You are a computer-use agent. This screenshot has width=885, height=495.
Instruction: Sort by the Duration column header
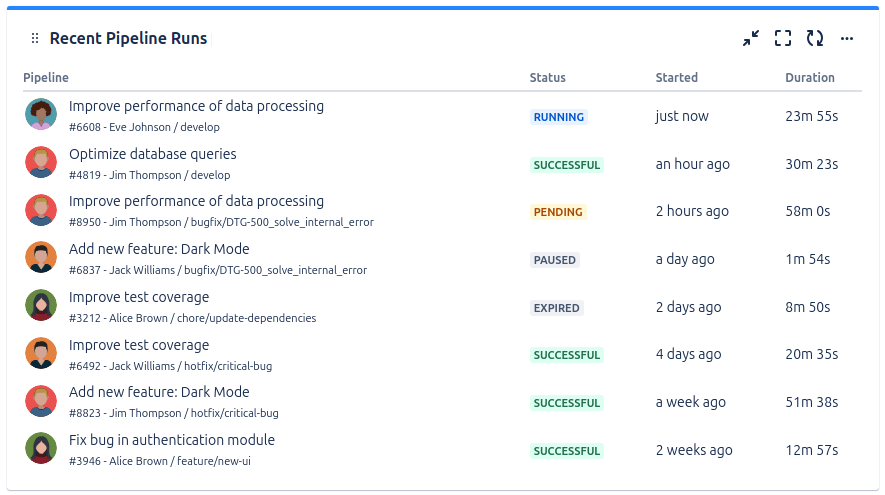(x=810, y=78)
